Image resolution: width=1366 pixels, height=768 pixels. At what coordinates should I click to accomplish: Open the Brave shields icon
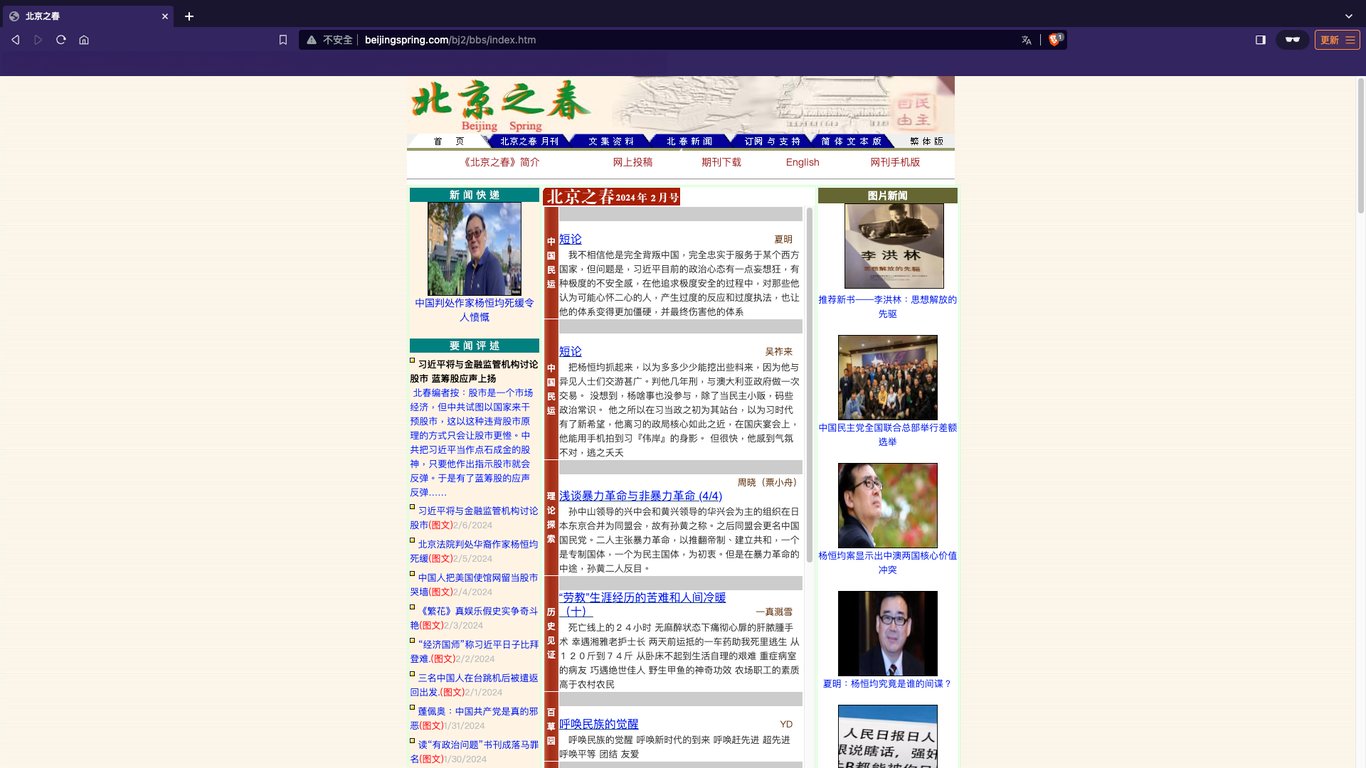tap(1055, 40)
